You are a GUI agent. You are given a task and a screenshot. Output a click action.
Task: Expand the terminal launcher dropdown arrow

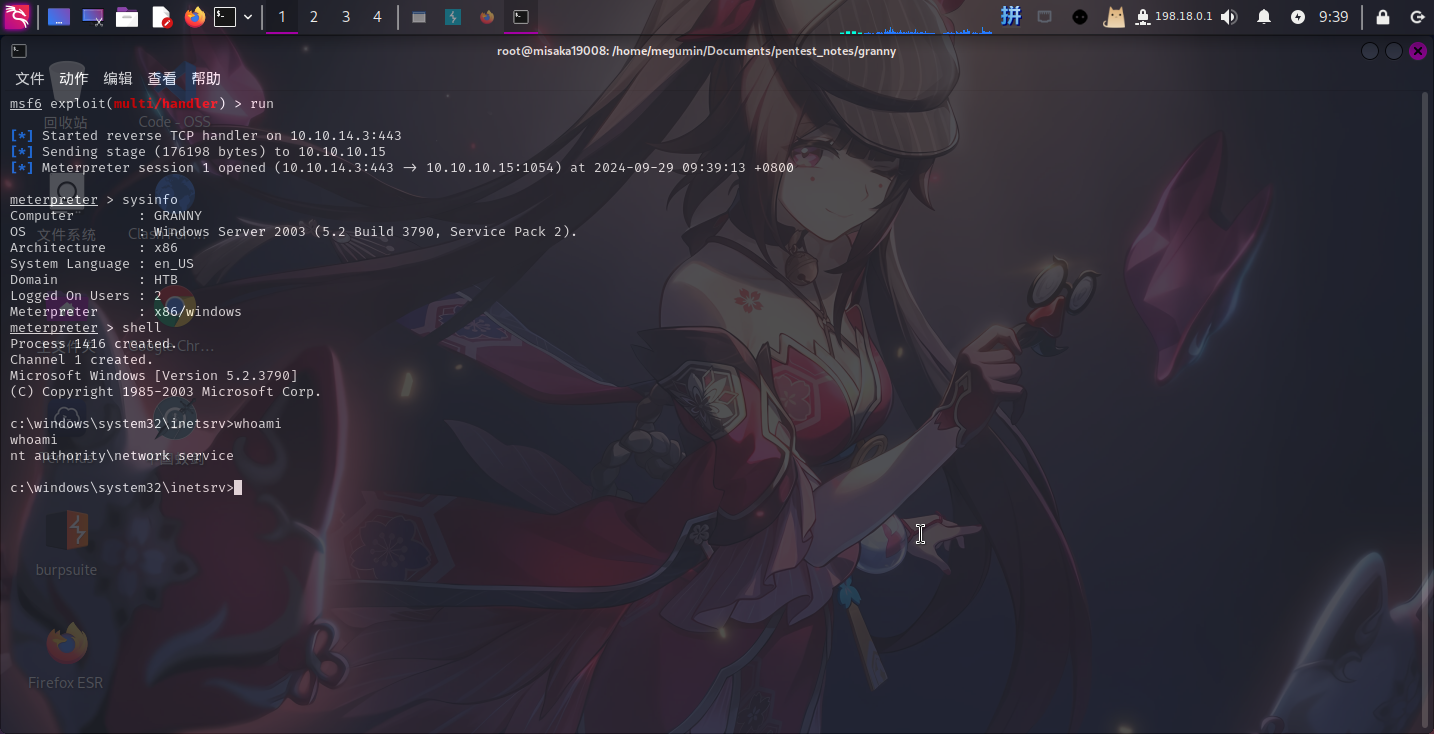click(x=248, y=17)
